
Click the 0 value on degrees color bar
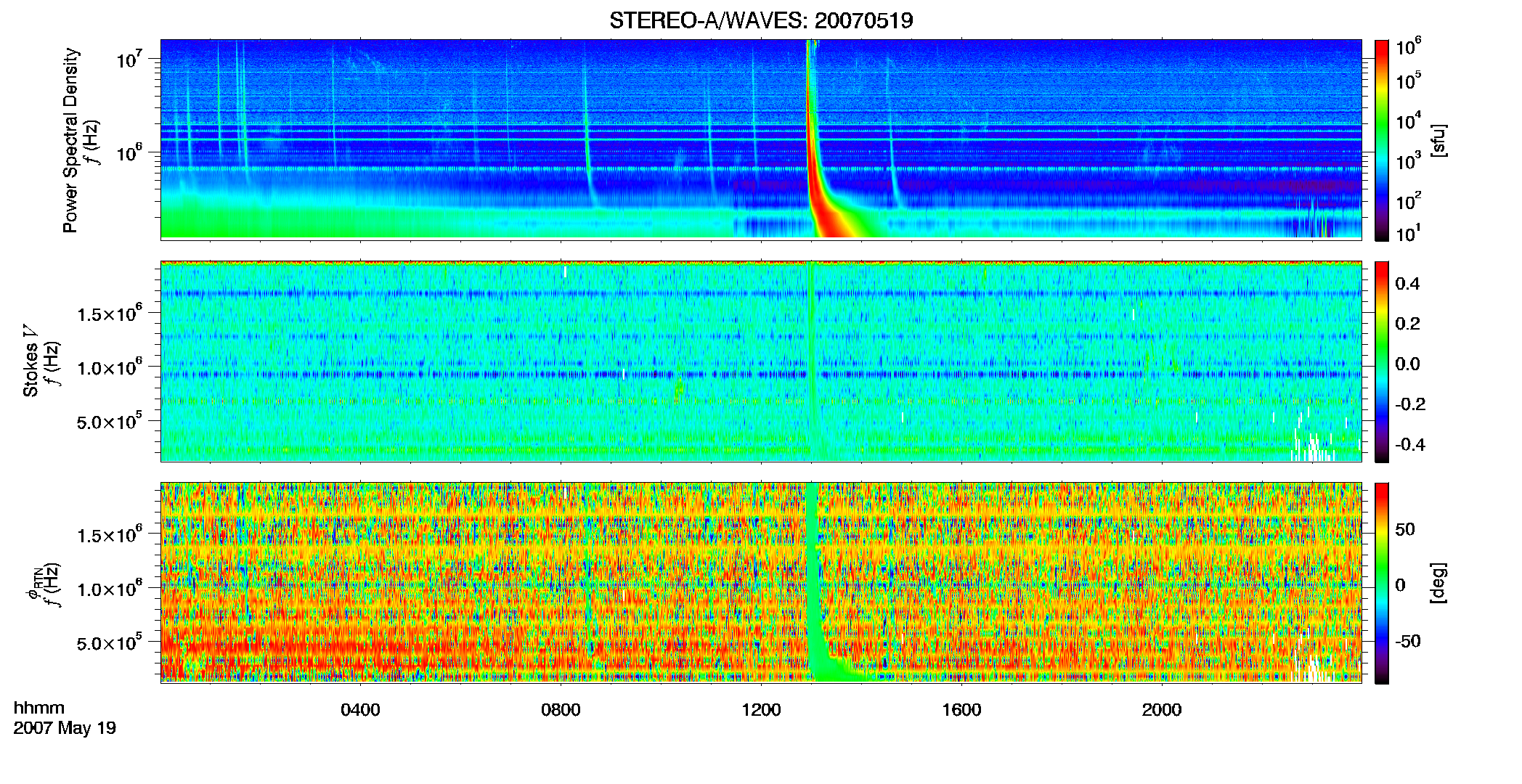1401,585
